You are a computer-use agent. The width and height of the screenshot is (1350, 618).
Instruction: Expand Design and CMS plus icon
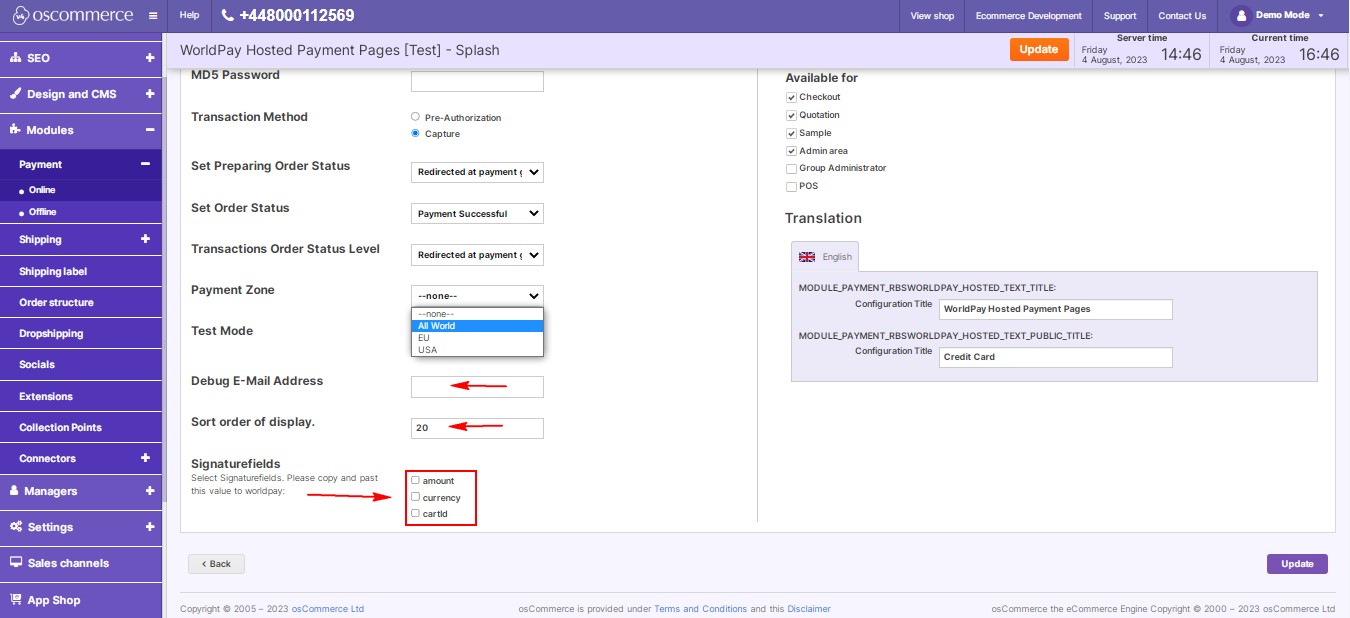[x=149, y=94]
